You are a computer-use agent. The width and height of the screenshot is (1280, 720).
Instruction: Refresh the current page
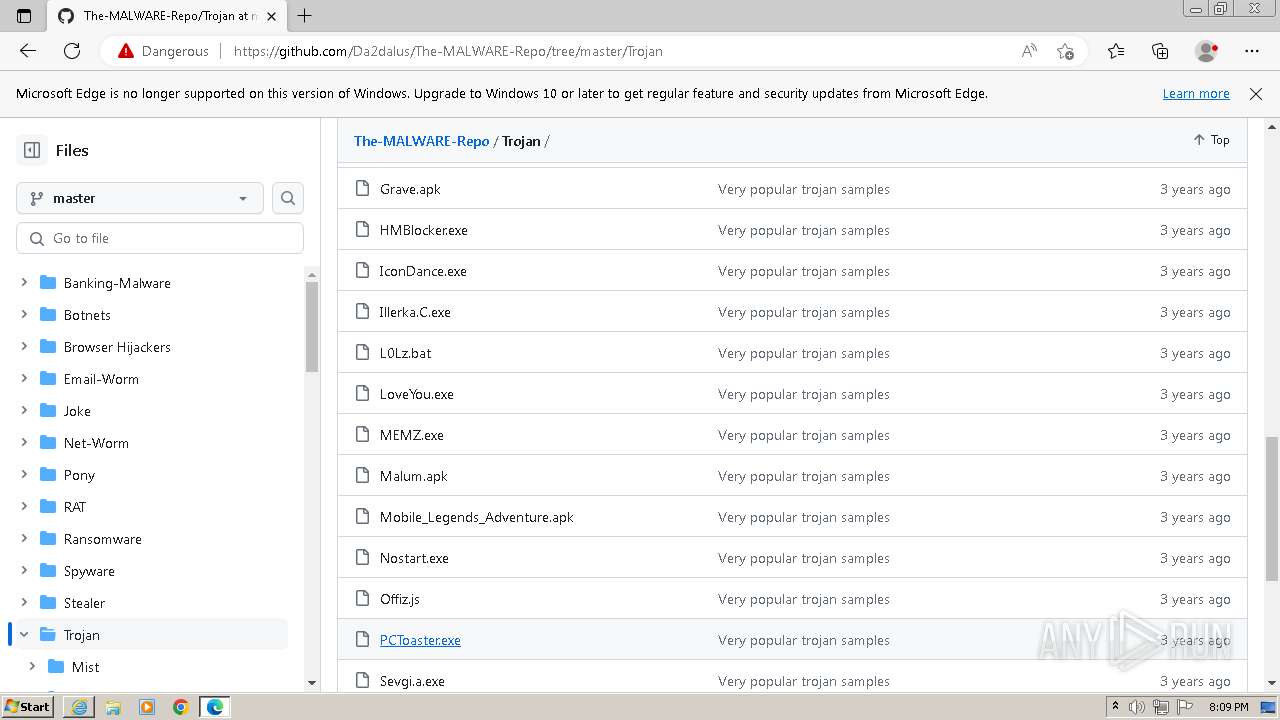pyautogui.click(x=72, y=51)
